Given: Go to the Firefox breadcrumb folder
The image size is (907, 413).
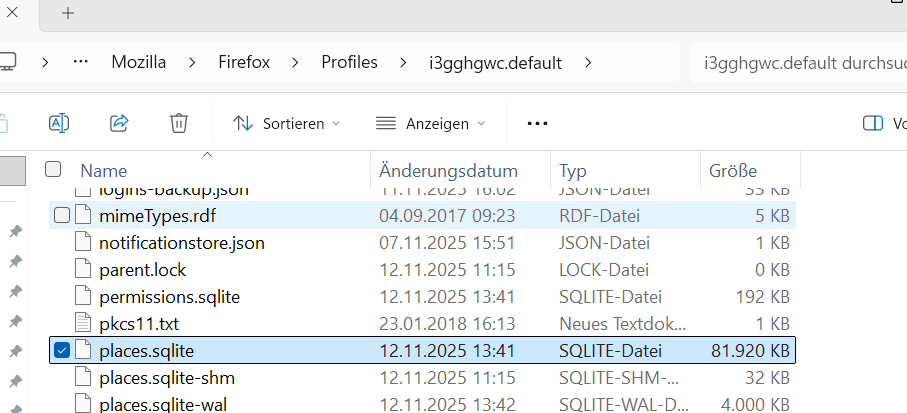Looking at the screenshot, I should [244, 62].
